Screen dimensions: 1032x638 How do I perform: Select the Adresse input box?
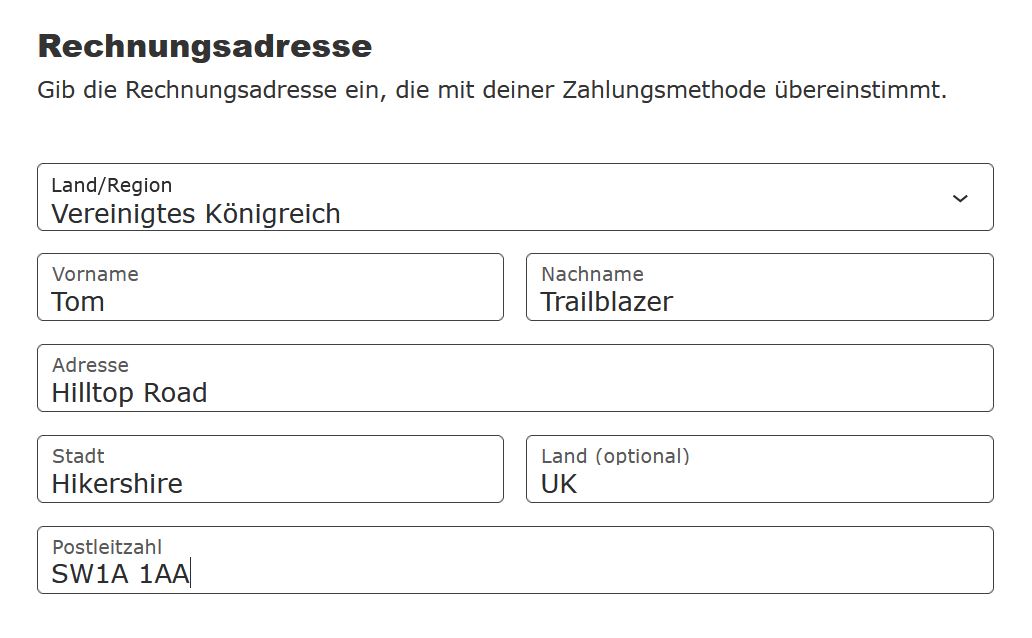click(515, 379)
